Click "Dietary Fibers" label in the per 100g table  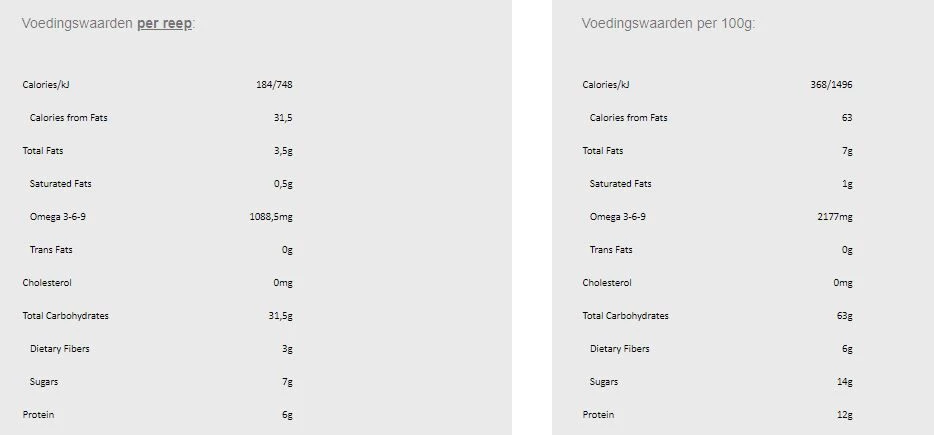point(619,349)
